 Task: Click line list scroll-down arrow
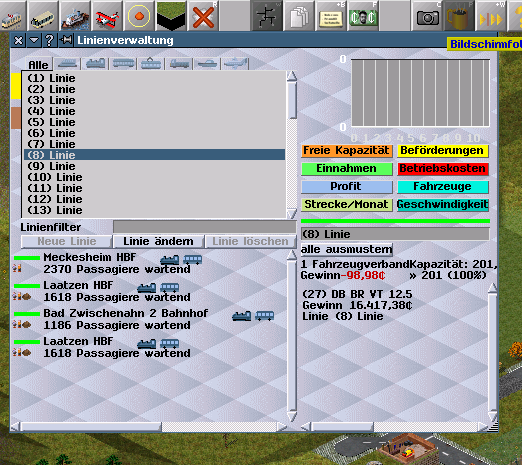click(x=292, y=213)
